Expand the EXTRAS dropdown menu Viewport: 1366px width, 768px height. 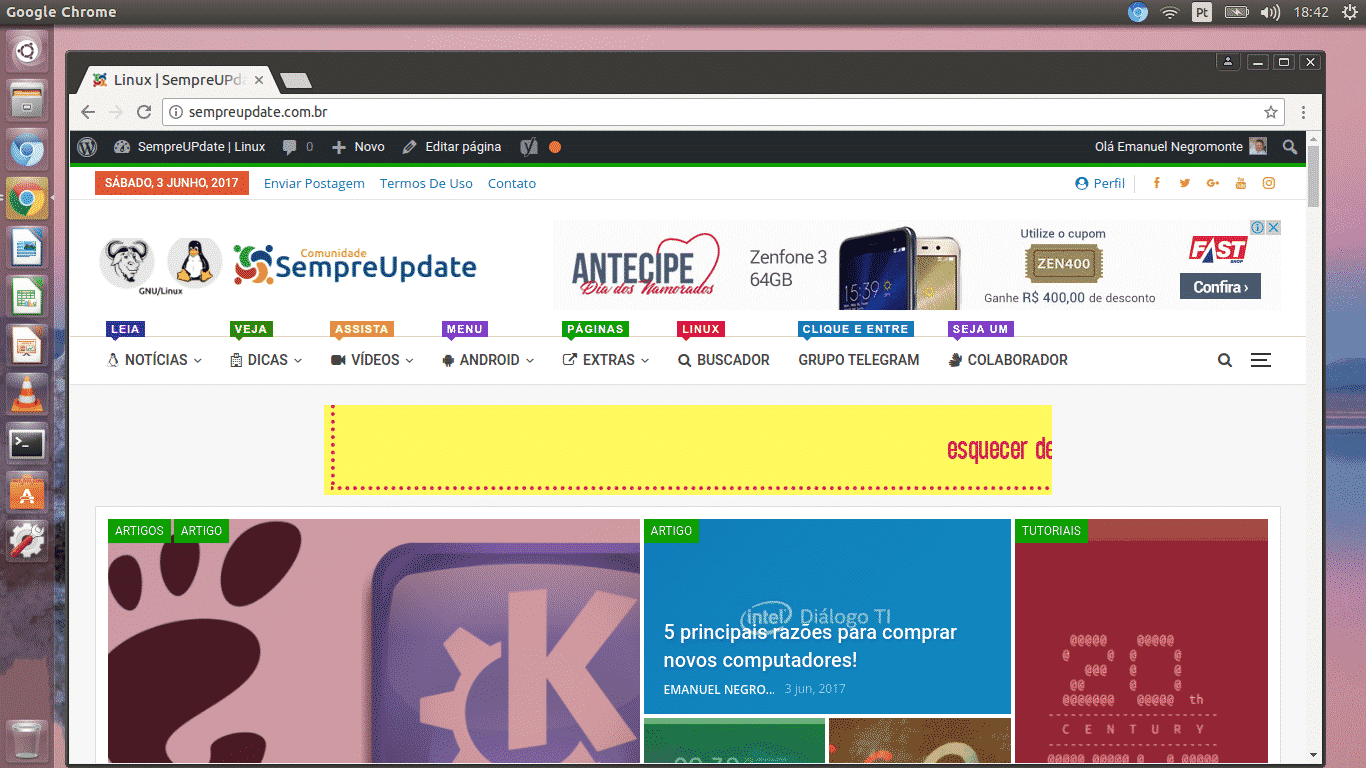point(606,360)
